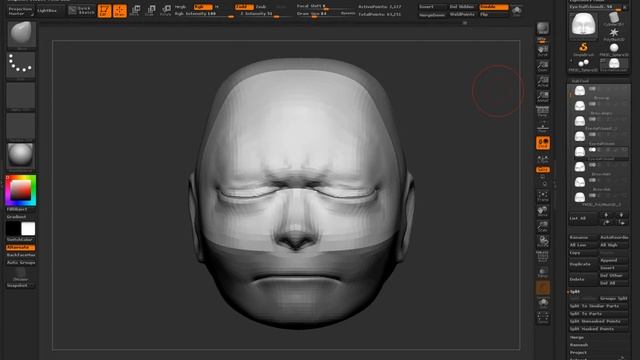Toggle the Zadd sculpt mode
The height and width of the screenshot is (360, 640).
point(243,7)
